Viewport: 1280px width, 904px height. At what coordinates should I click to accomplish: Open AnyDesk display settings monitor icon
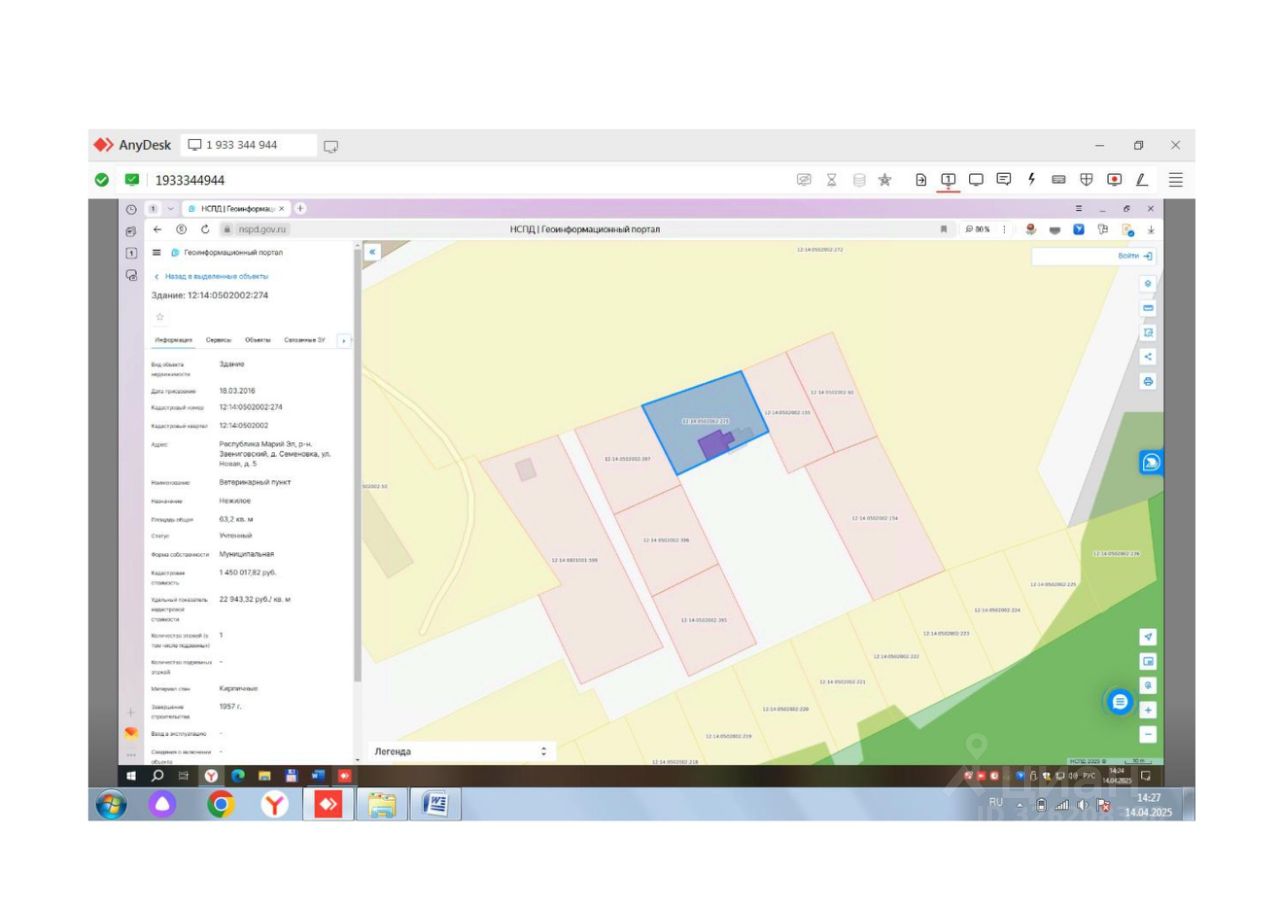click(976, 180)
